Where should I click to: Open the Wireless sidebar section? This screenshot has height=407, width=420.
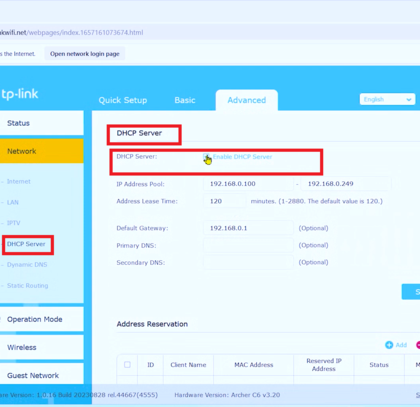42,347
